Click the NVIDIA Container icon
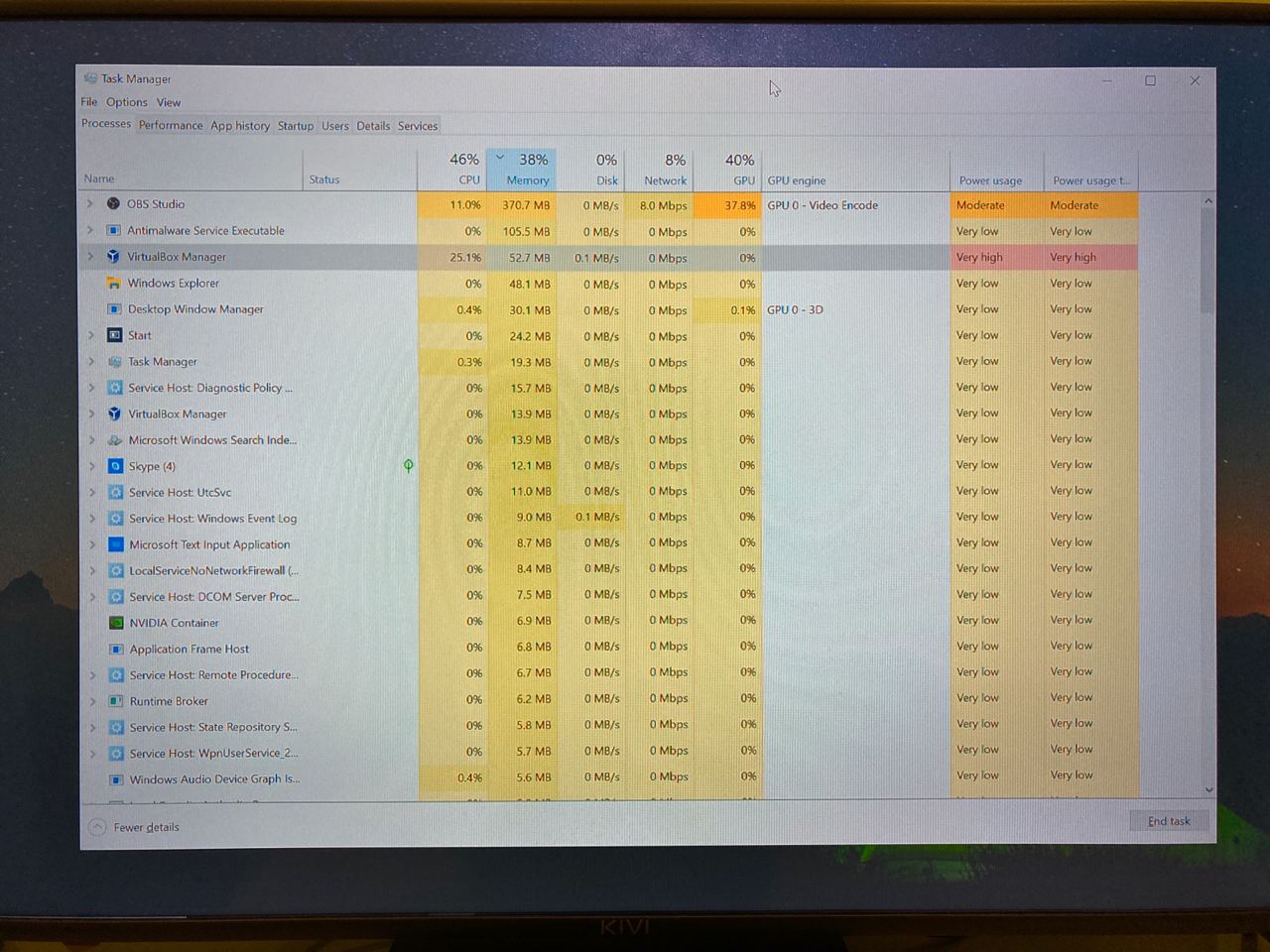The width and height of the screenshot is (1270, 952). 116,623
